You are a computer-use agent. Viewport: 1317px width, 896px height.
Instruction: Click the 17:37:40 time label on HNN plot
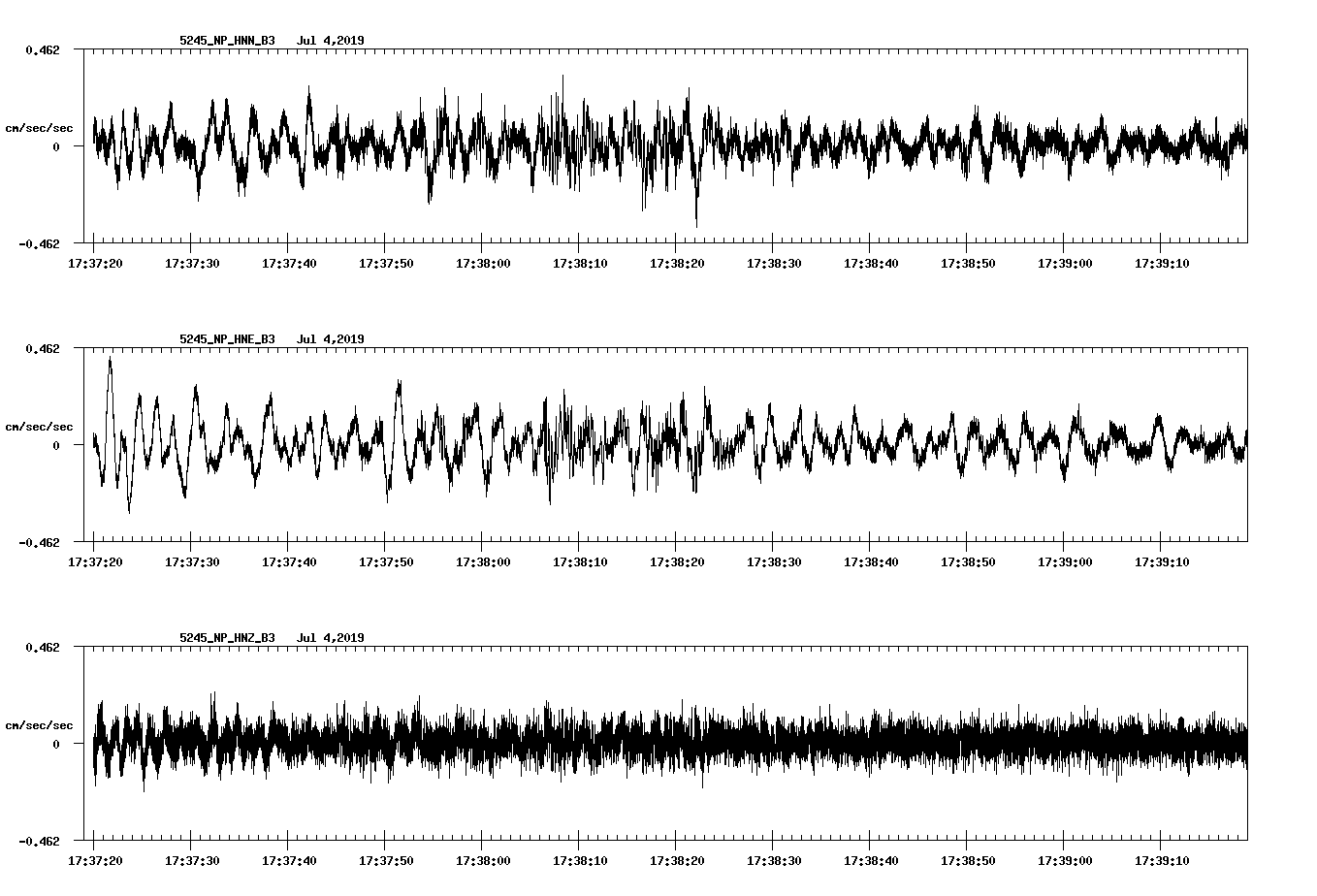pyautogui.click(x=289, y=264)
